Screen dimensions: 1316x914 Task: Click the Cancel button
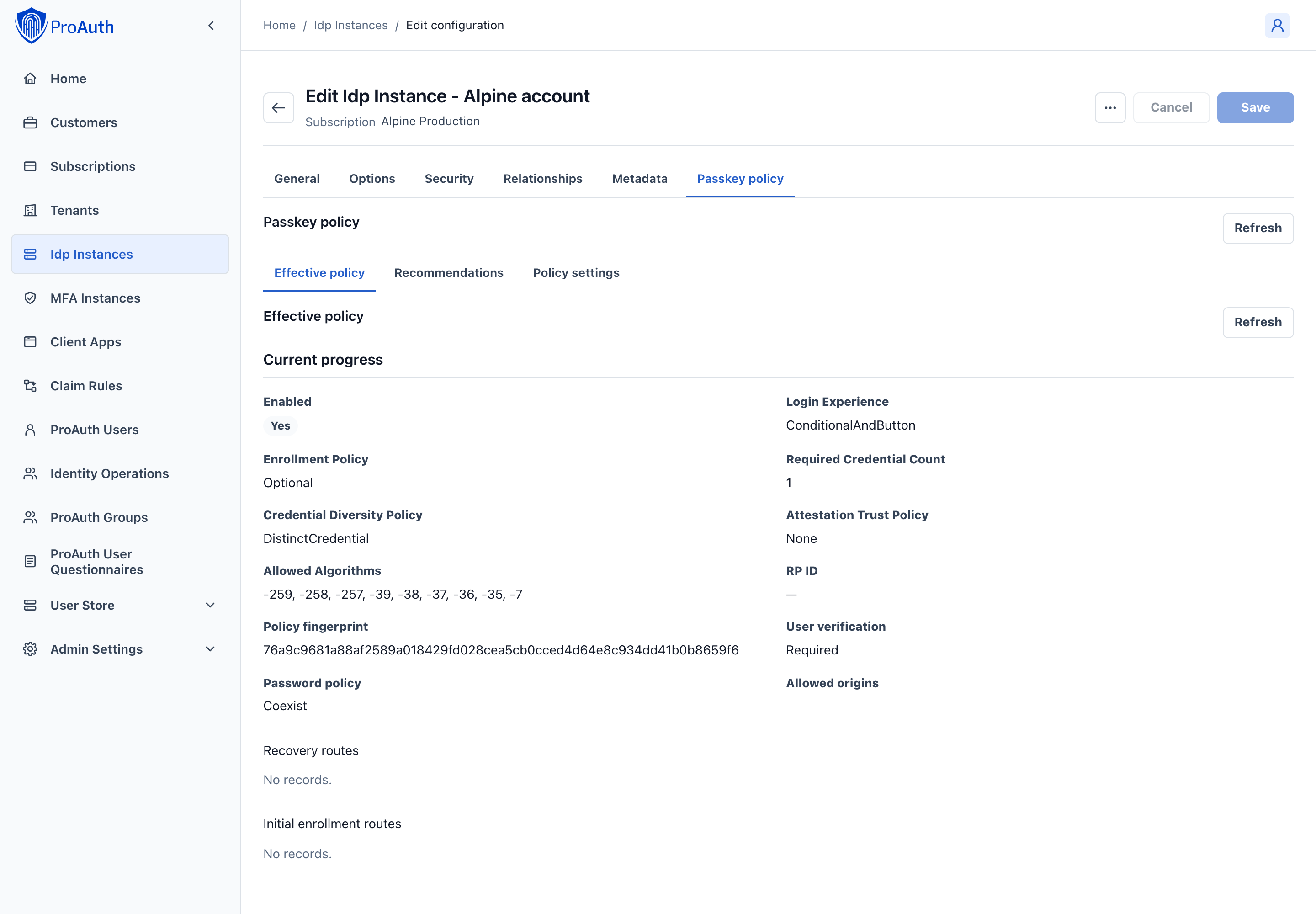tap(1171, 108)
